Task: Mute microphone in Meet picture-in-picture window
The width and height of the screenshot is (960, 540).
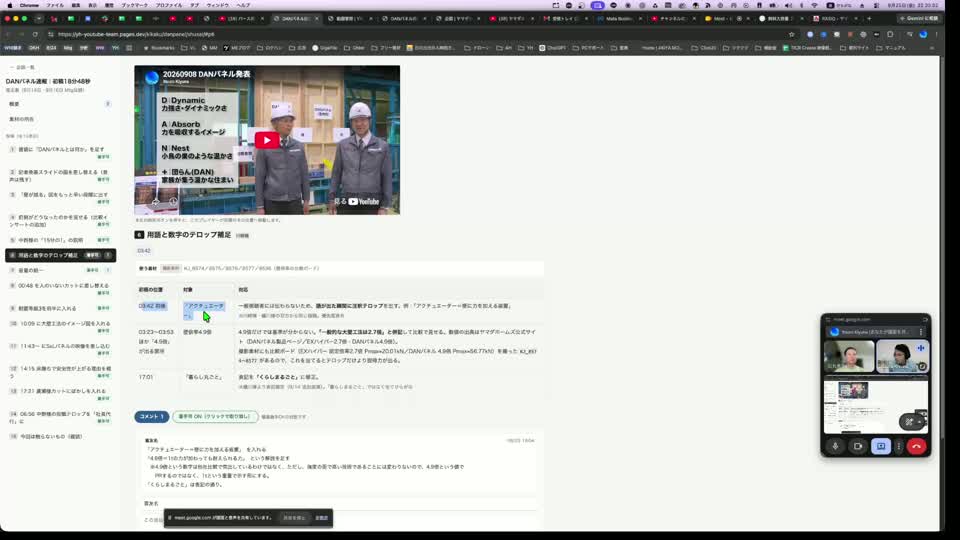Action: [835, 446]
